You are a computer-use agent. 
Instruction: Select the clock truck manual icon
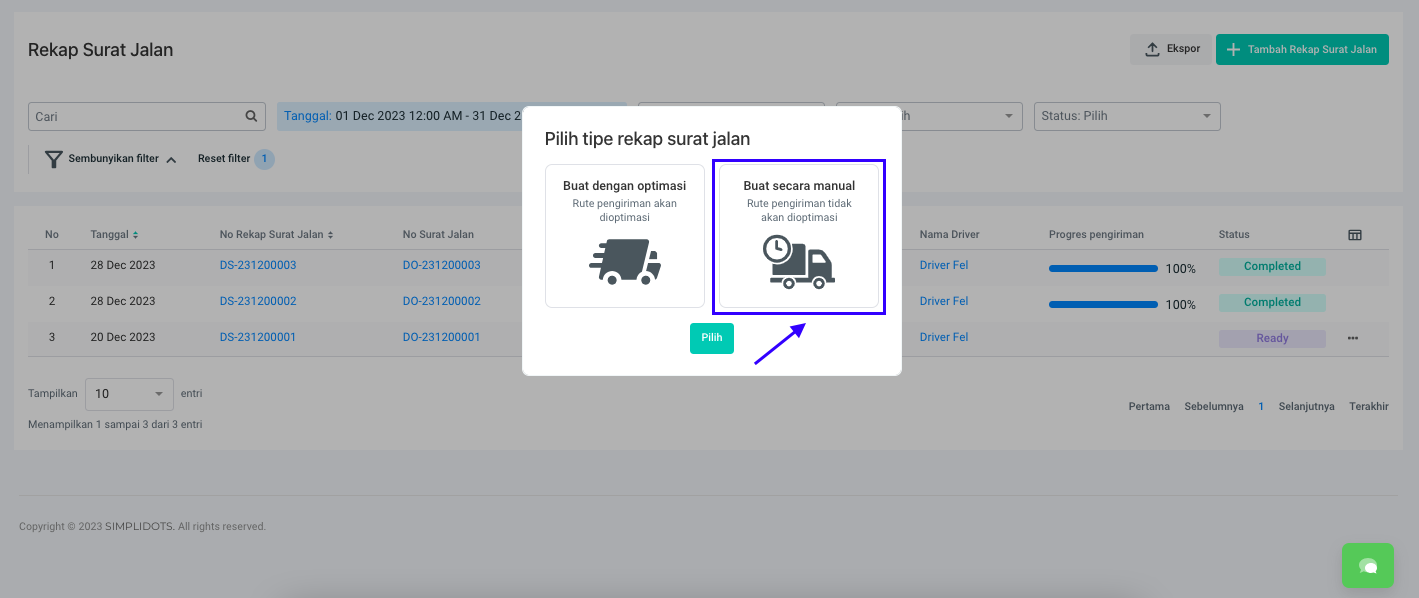(x=799, y=262)
